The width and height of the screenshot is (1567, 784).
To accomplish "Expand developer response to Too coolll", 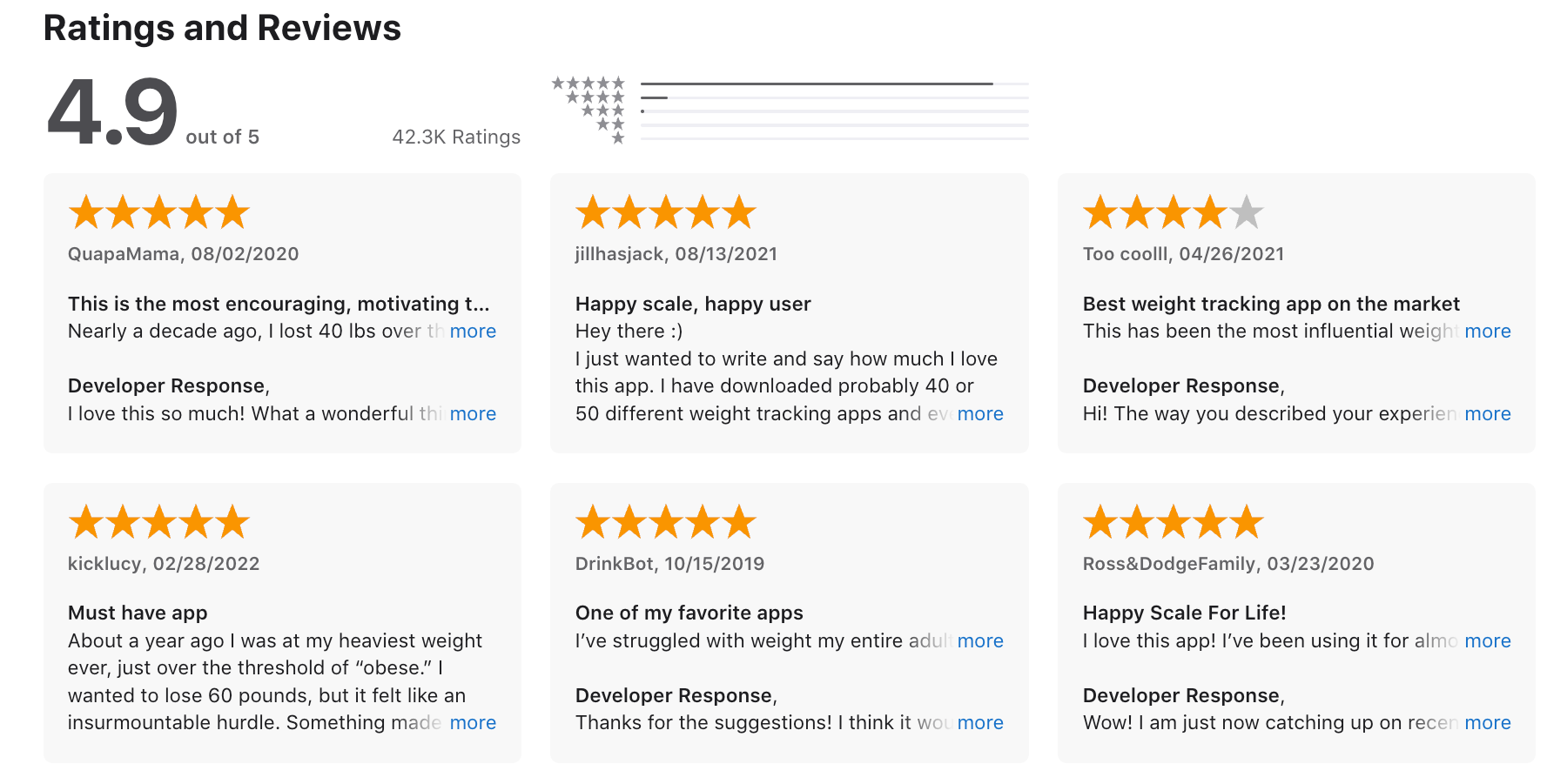I will (1488, 414).
